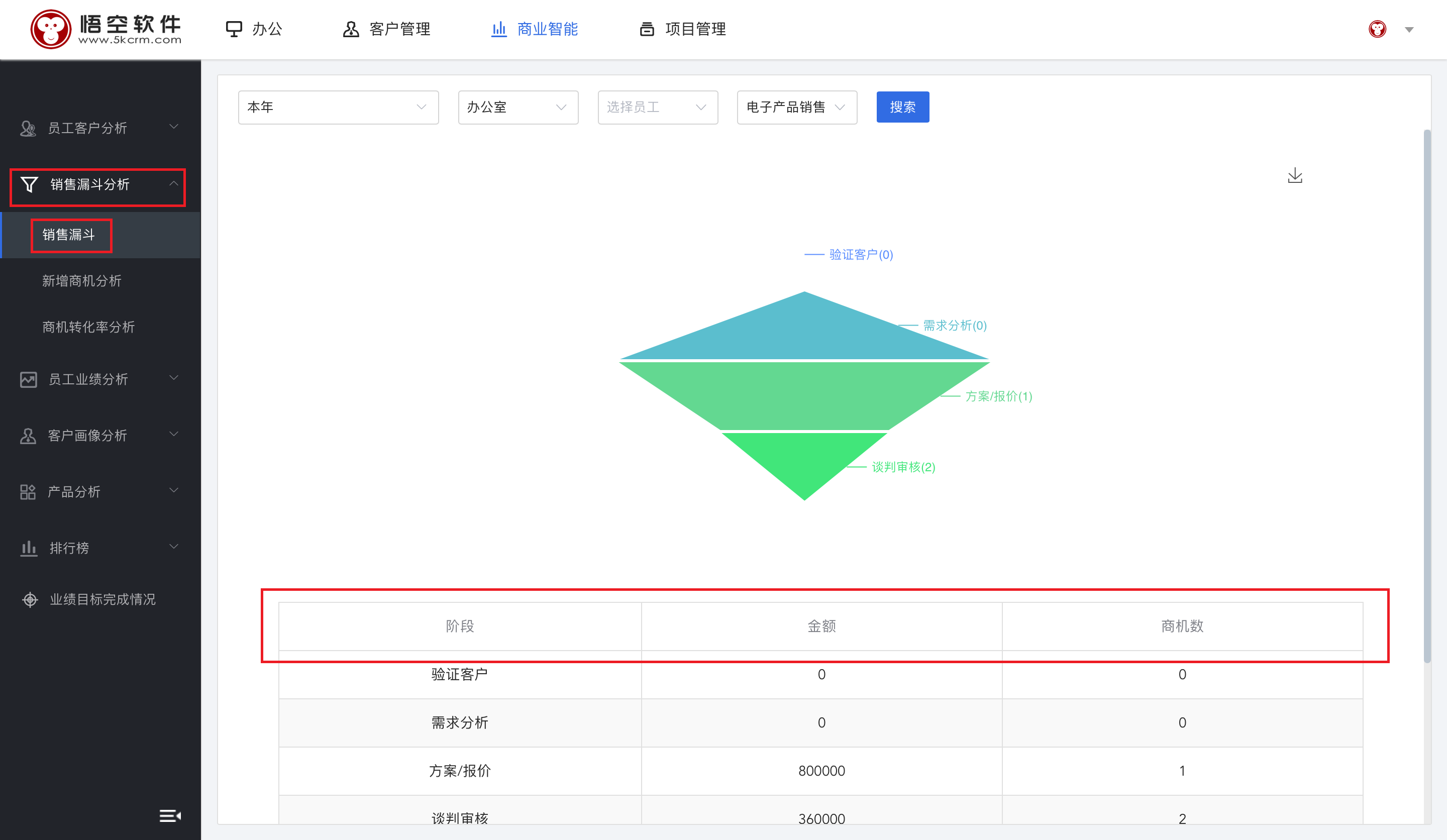Click the 客户管理 person icon

click(x=351, y=29)
